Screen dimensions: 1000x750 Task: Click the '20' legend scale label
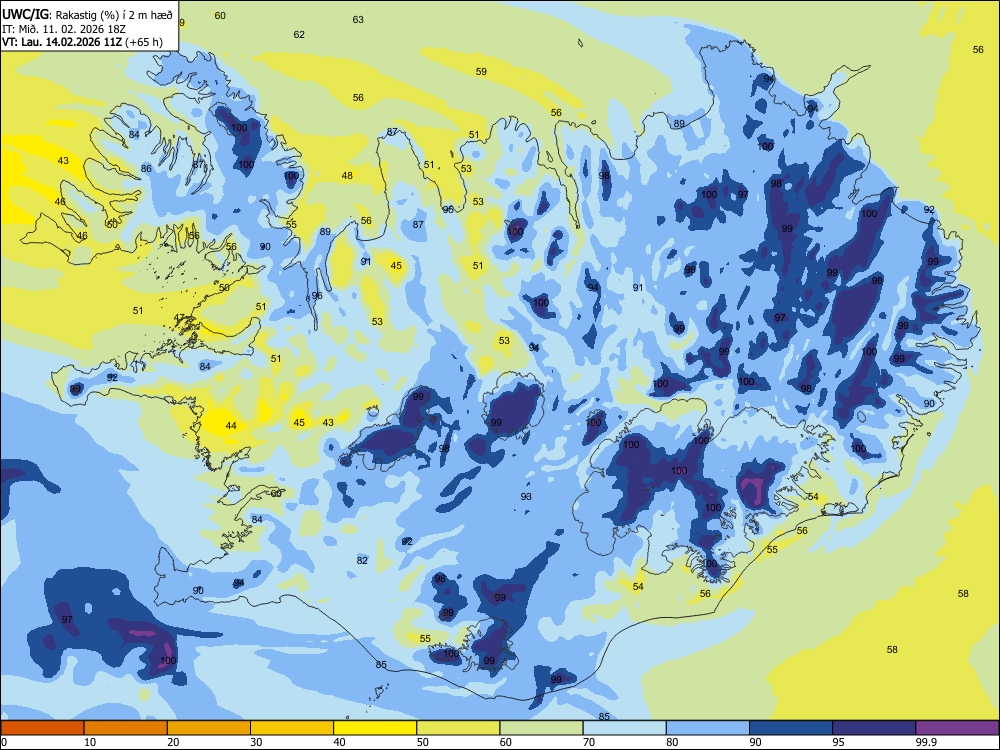[x=173, y=742]
